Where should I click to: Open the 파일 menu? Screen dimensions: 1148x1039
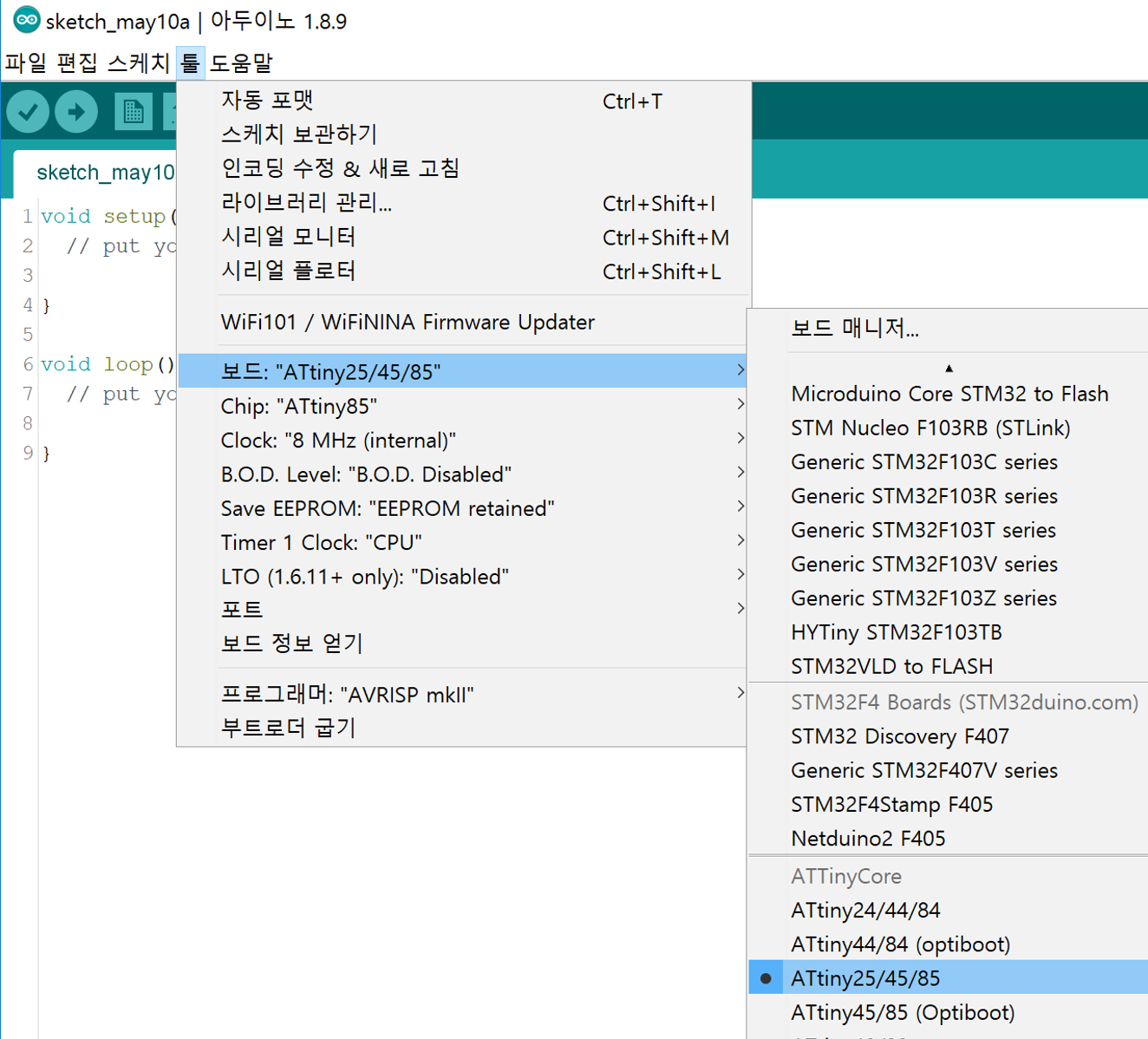pyautogui.click(x=26, y=63)
